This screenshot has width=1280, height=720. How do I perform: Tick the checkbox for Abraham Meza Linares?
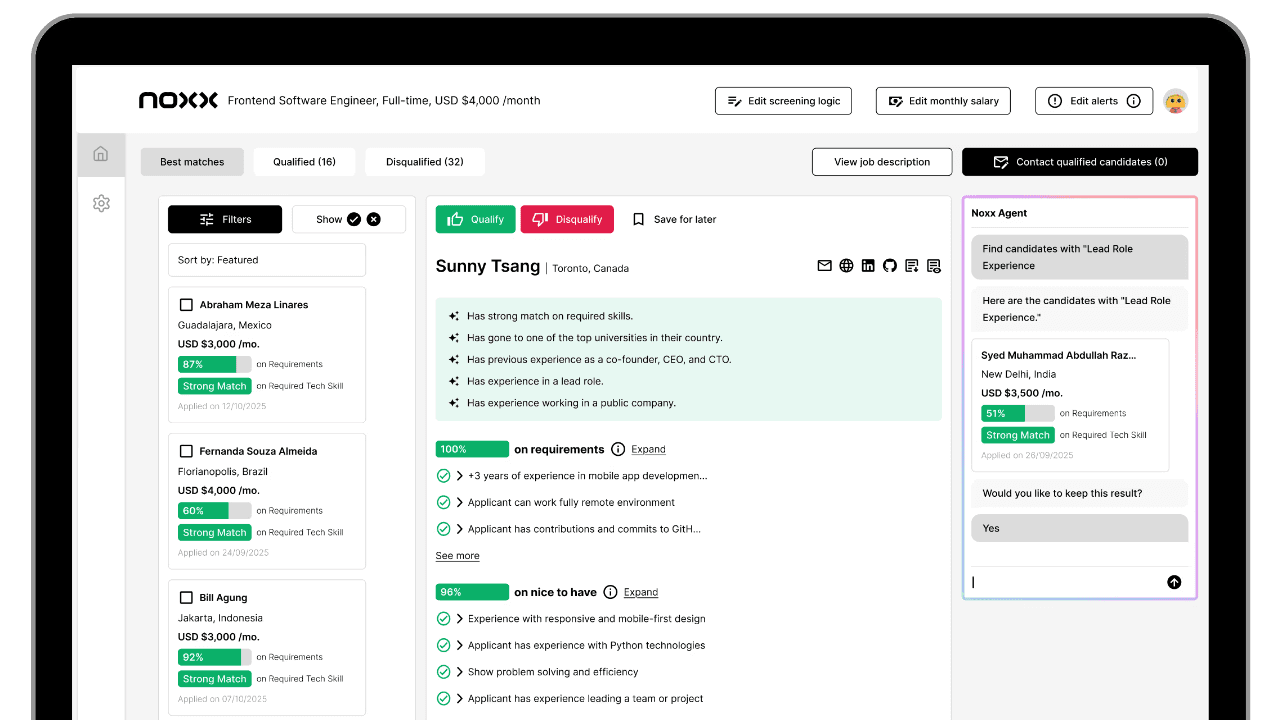[186, 305]
